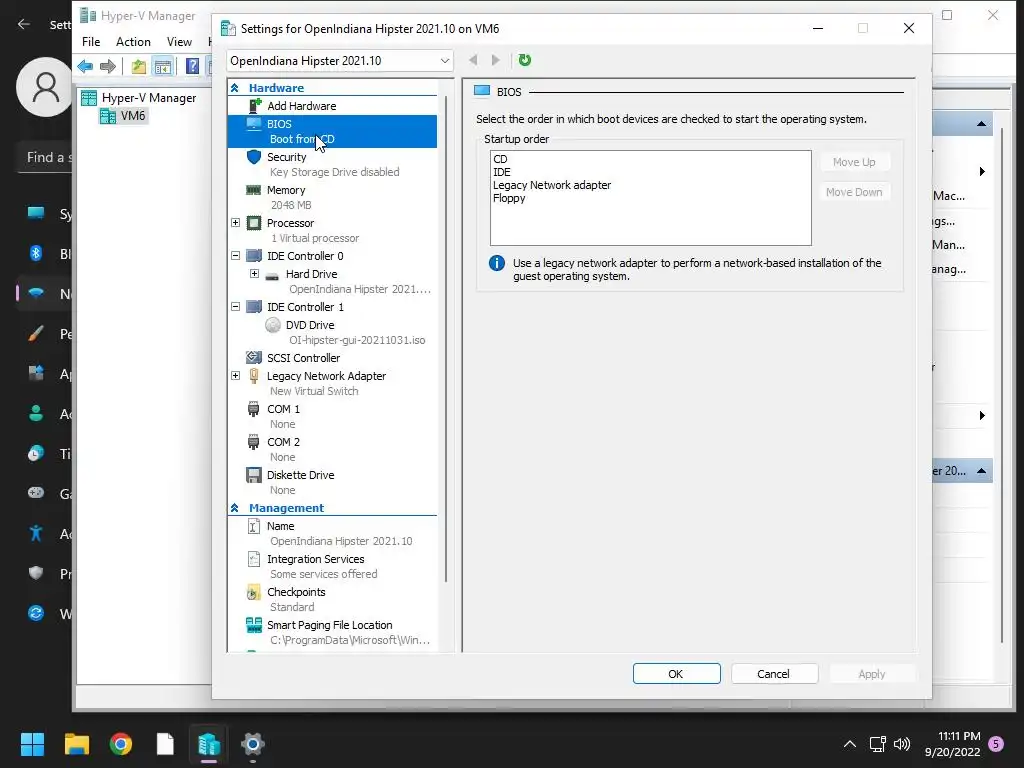Click the Cancel button

774,673
